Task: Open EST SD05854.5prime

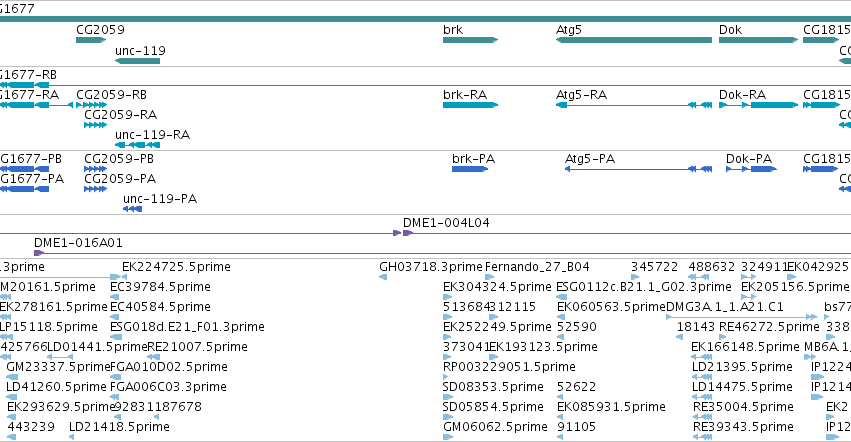Action: (448, 418)
